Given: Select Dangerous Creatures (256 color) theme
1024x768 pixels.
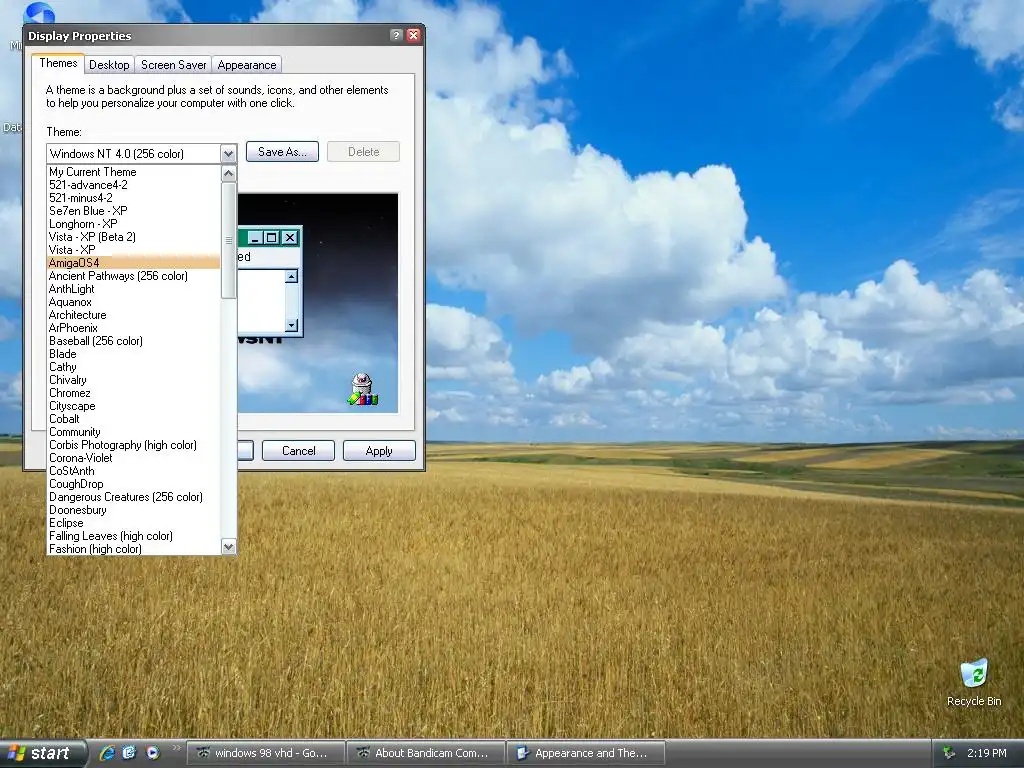Looking at the screenshot, I should [133, 497].
